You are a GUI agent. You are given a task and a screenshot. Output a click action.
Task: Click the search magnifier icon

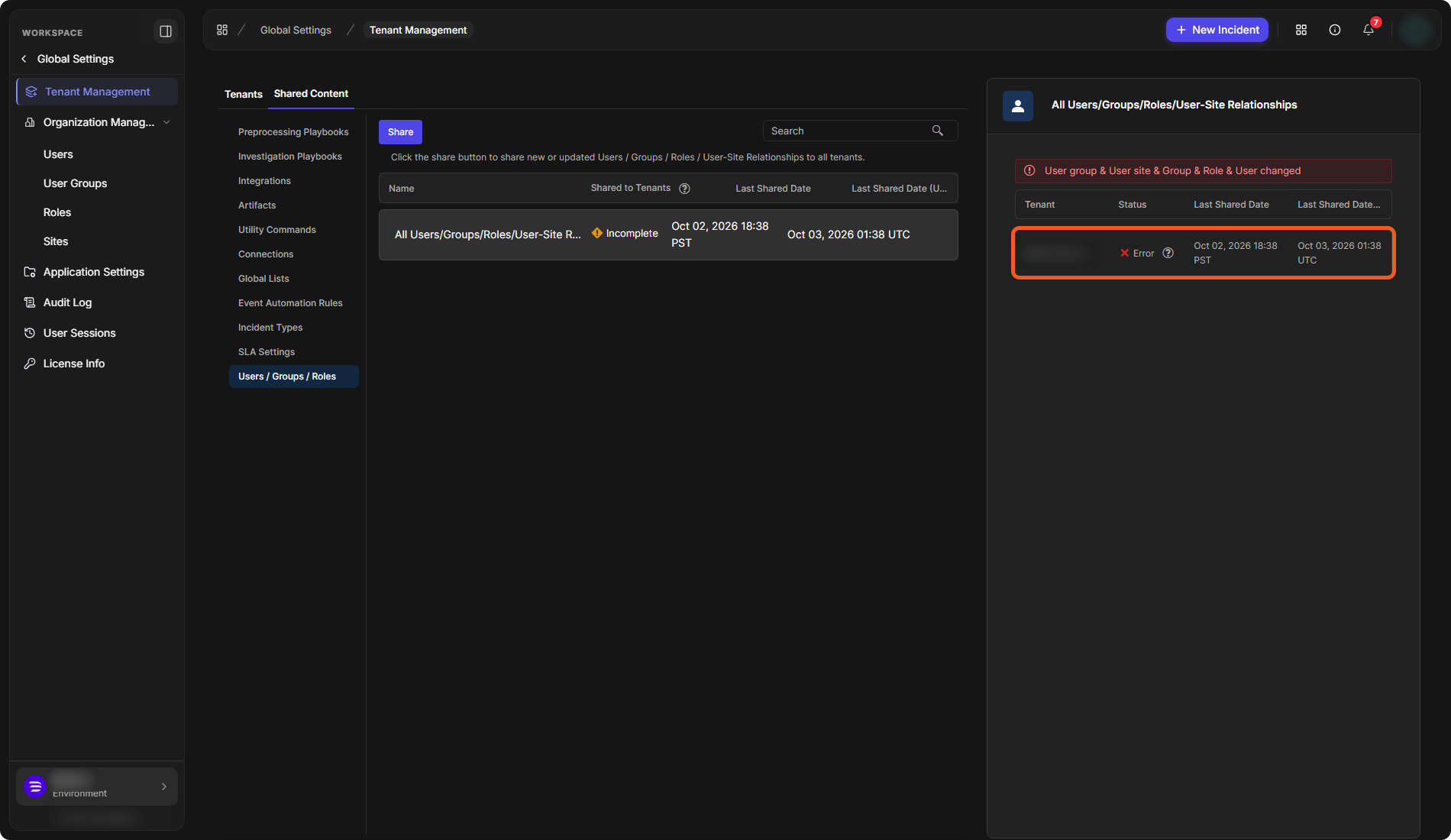[937, 131]
